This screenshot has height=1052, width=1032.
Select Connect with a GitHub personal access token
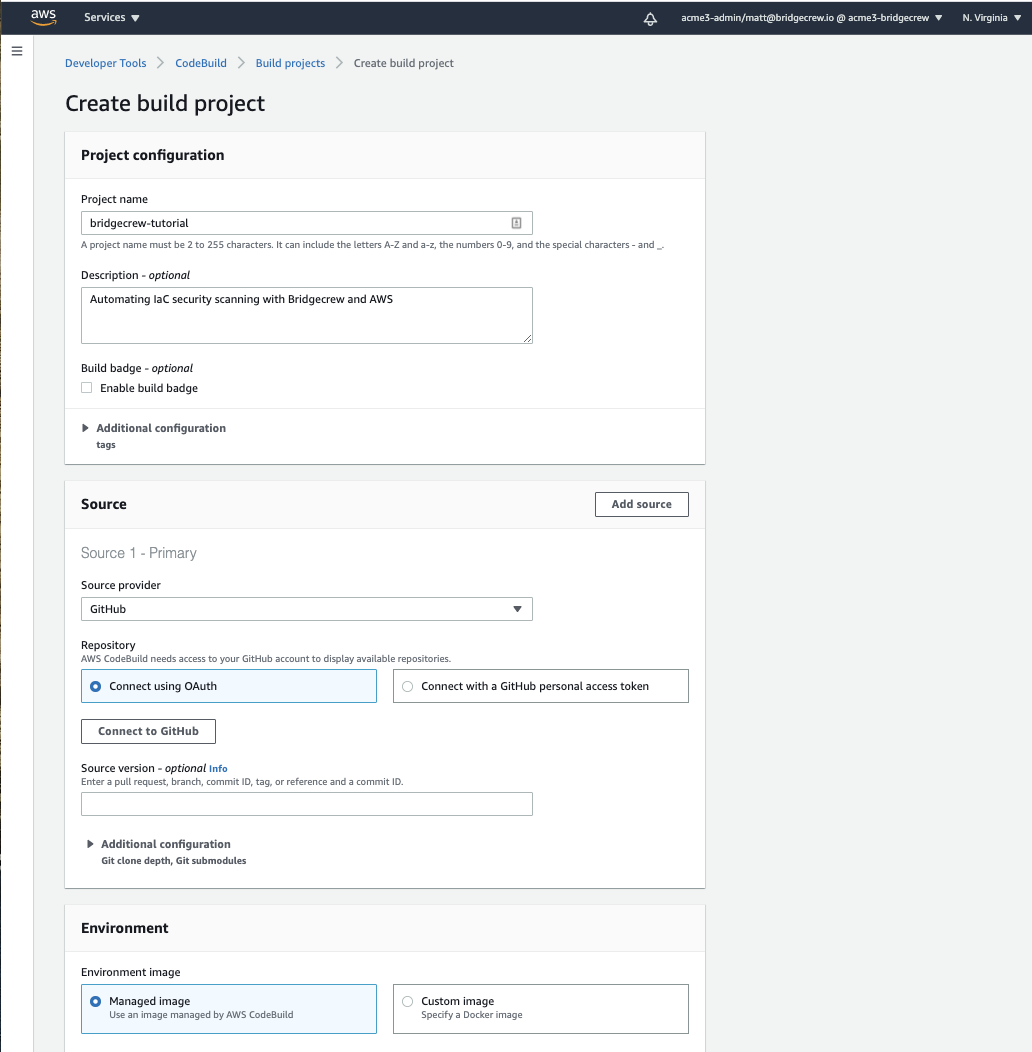(541, 686)
